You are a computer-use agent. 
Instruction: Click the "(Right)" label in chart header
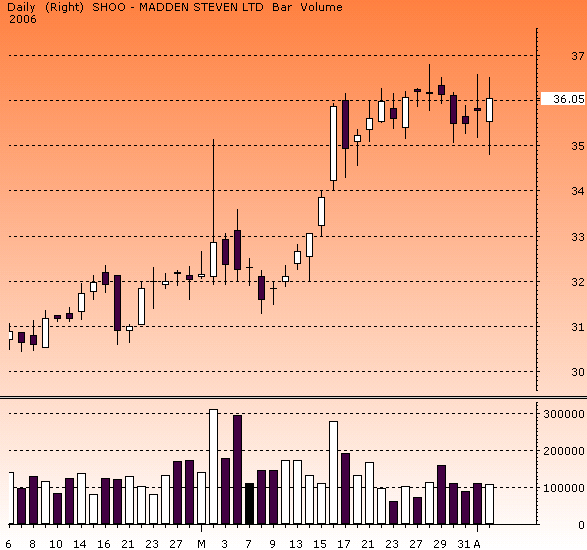tap(64, 7)
